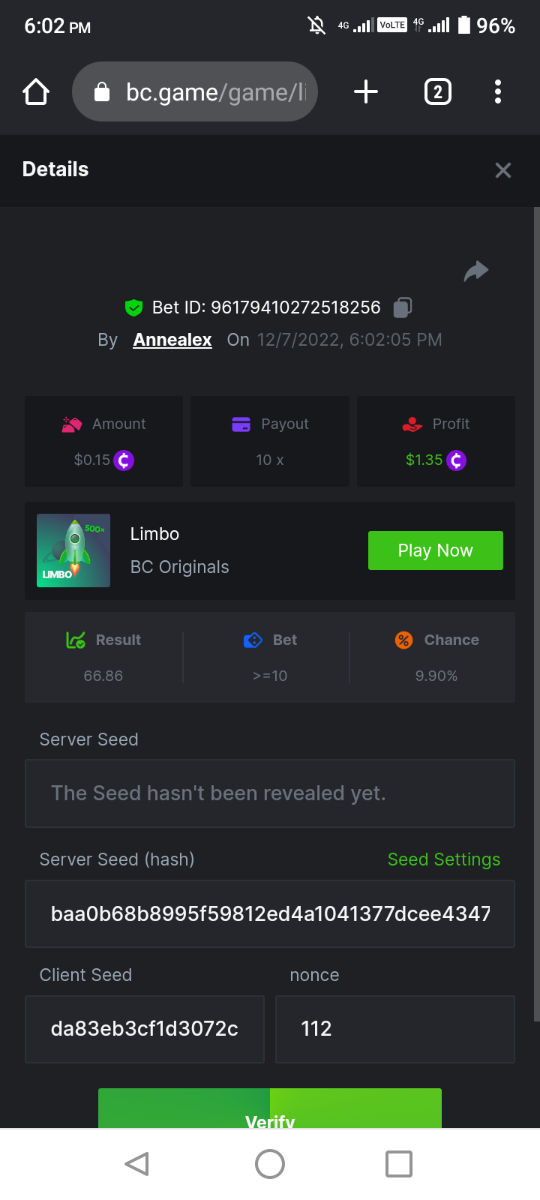
Task: Tap the Android home circle button
Action: pos(270,1163)
